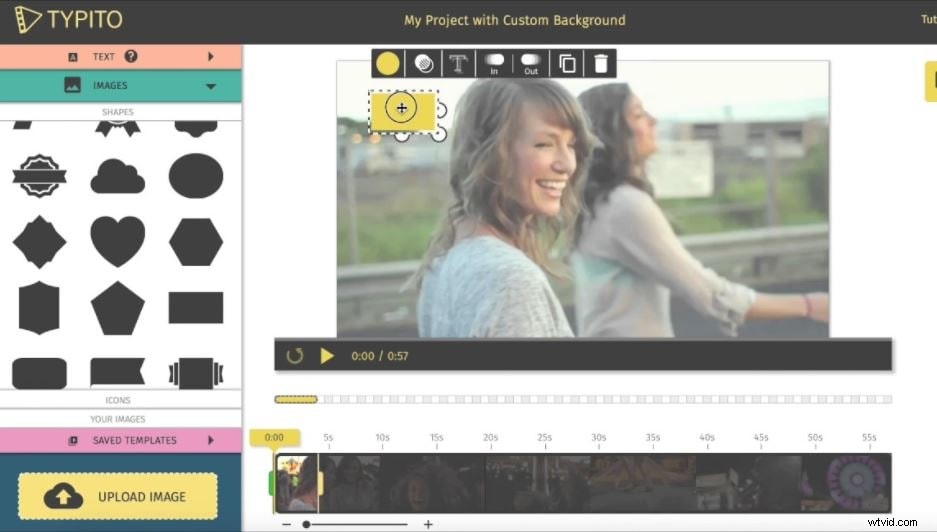
Task: Insert the heart shape
Action: coord(118,241)
